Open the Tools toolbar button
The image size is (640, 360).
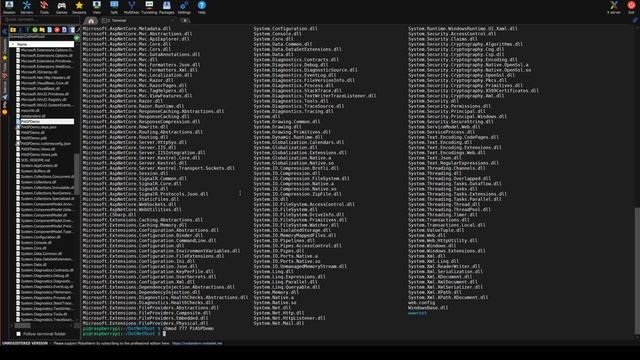[44, 7]
